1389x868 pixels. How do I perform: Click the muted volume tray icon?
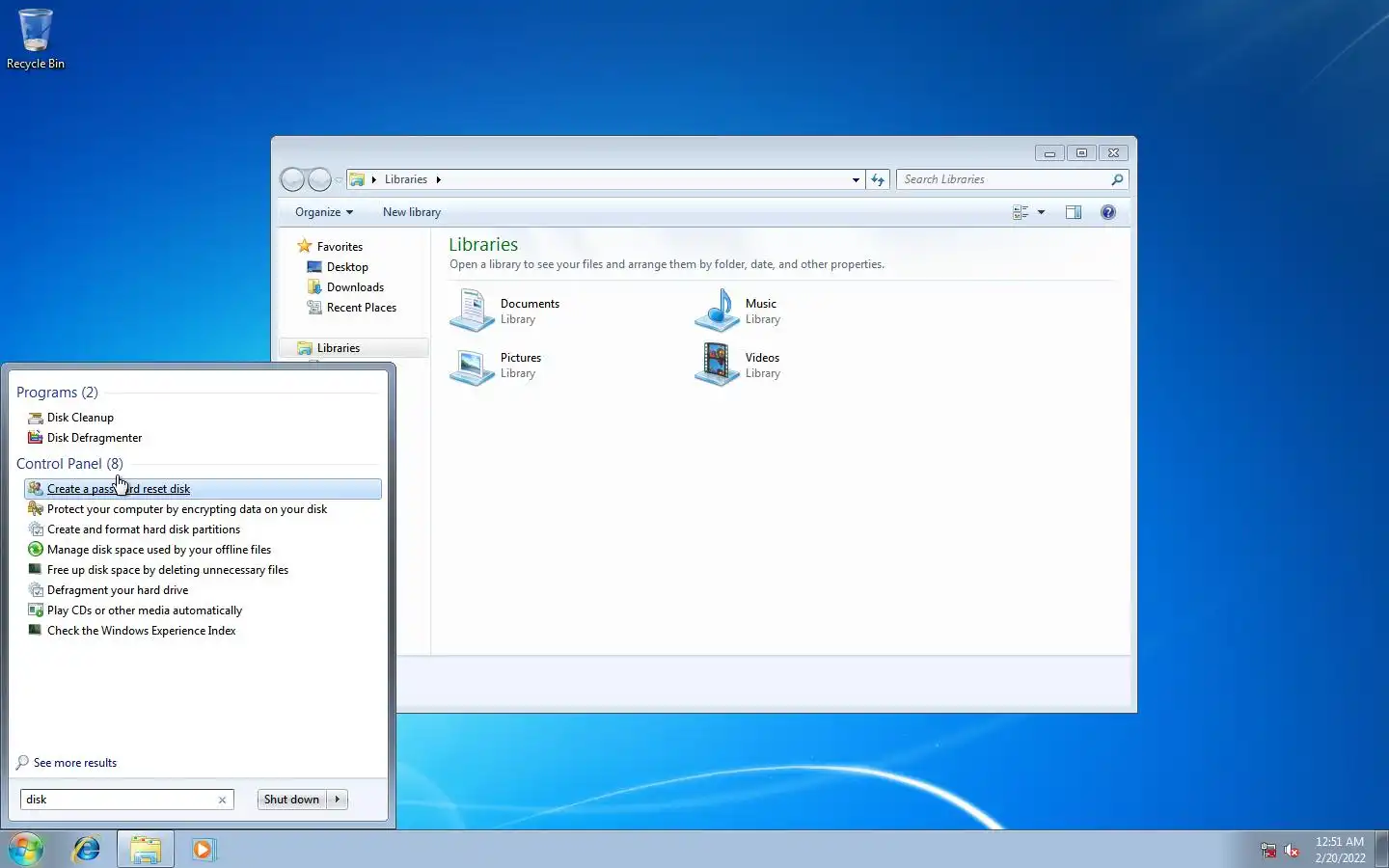[1292, 851]
